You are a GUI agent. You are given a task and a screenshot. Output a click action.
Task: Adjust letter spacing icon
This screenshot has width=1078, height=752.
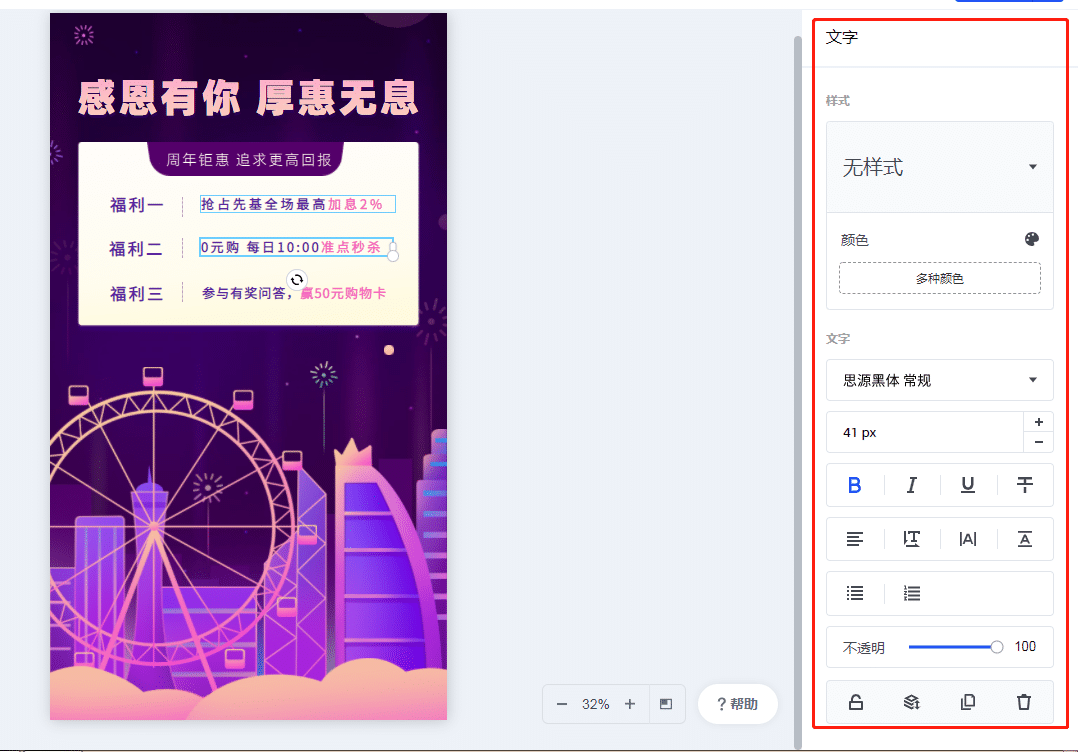click(968, 539)
